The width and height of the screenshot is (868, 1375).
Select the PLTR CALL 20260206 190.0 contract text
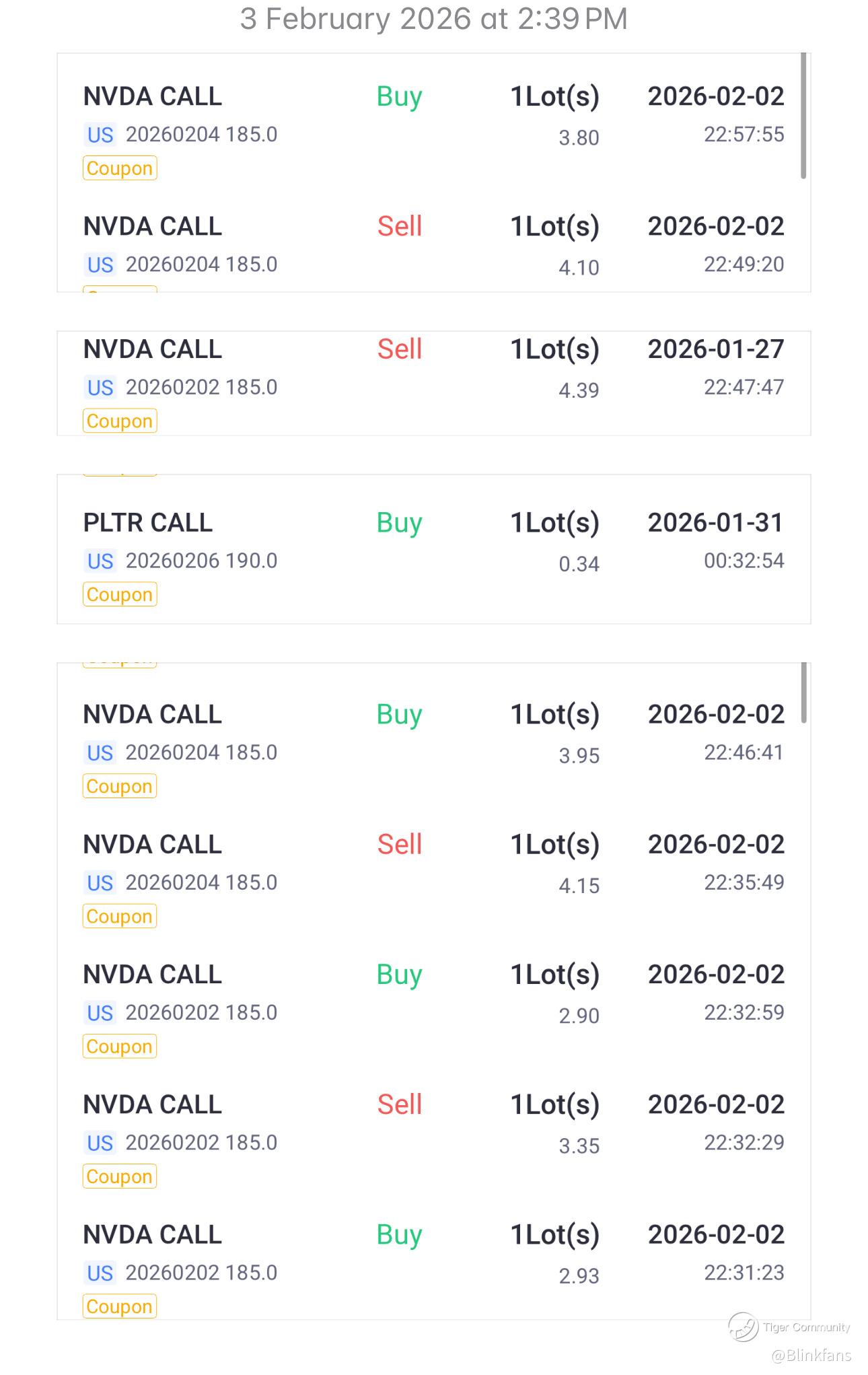click(x=201, y=561)
